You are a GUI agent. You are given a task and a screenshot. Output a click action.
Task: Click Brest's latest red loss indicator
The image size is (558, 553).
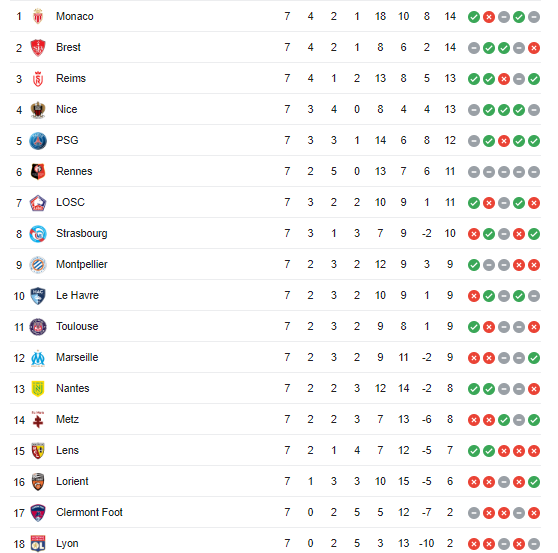pyautogui.click(x=534, y=48)
